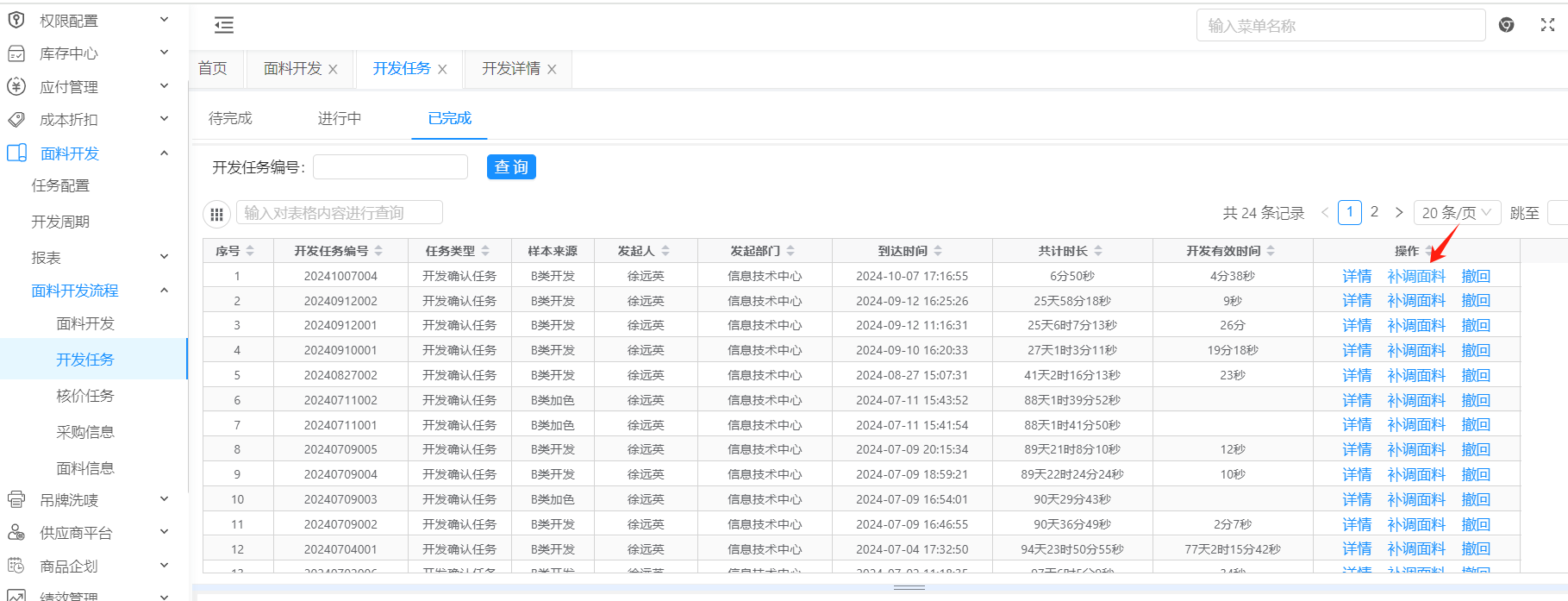Open 详情 link for task 20241007004

click(x=1356, y=276)
